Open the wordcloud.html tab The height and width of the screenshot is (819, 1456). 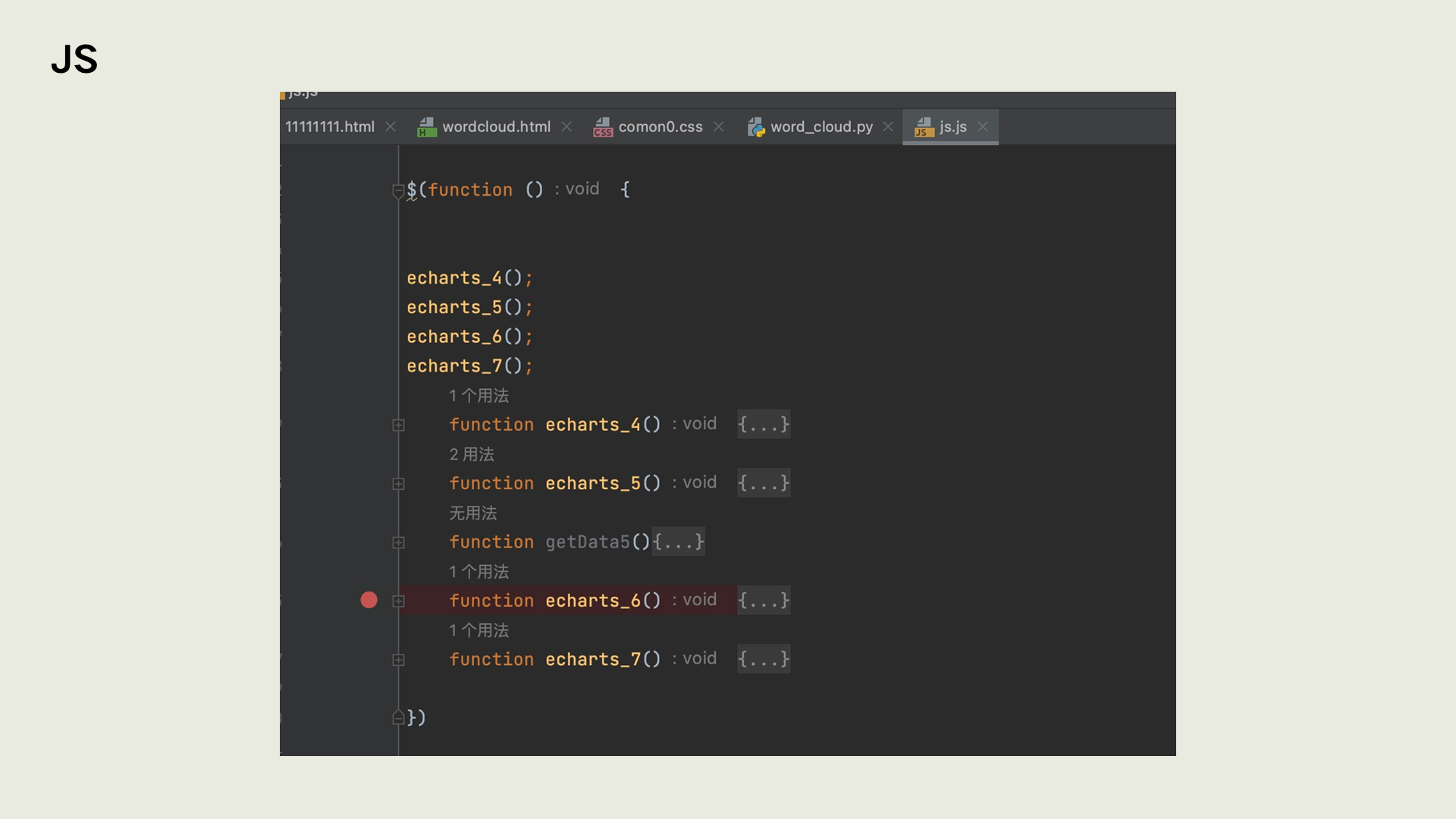click(x=497, y=127)
